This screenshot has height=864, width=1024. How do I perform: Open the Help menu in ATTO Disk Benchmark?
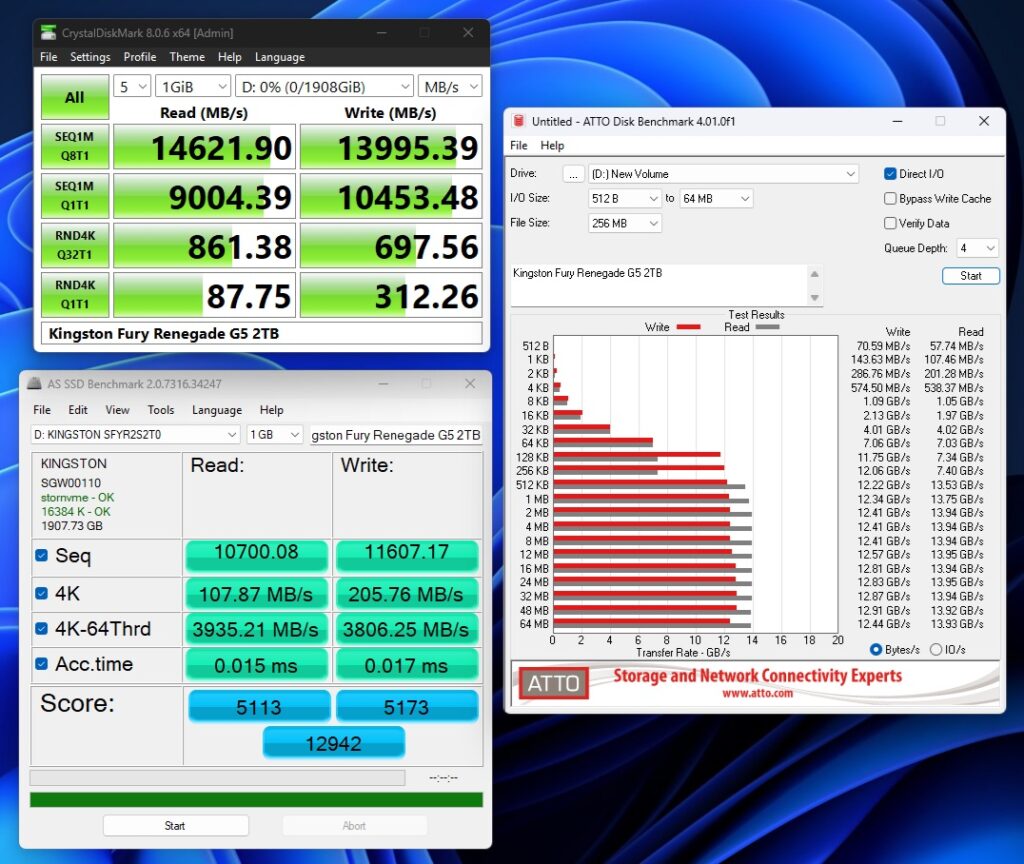click(x=552, y=146)
